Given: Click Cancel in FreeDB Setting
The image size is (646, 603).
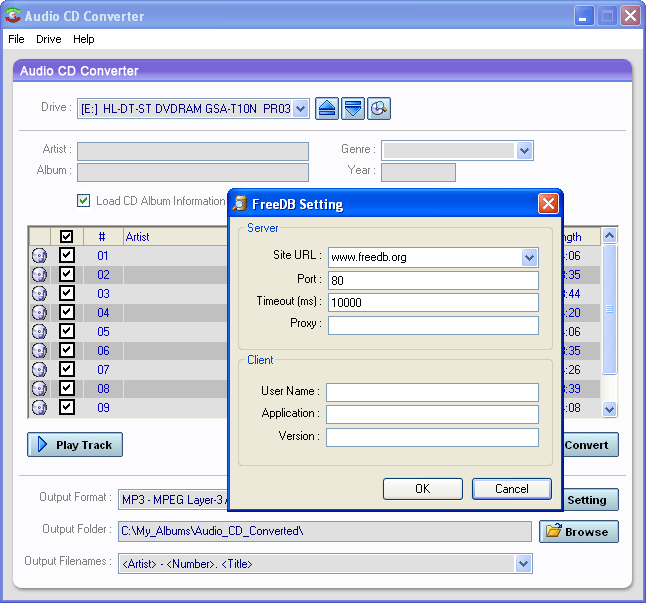Looking at the screenshot, I should coord(512,489).
